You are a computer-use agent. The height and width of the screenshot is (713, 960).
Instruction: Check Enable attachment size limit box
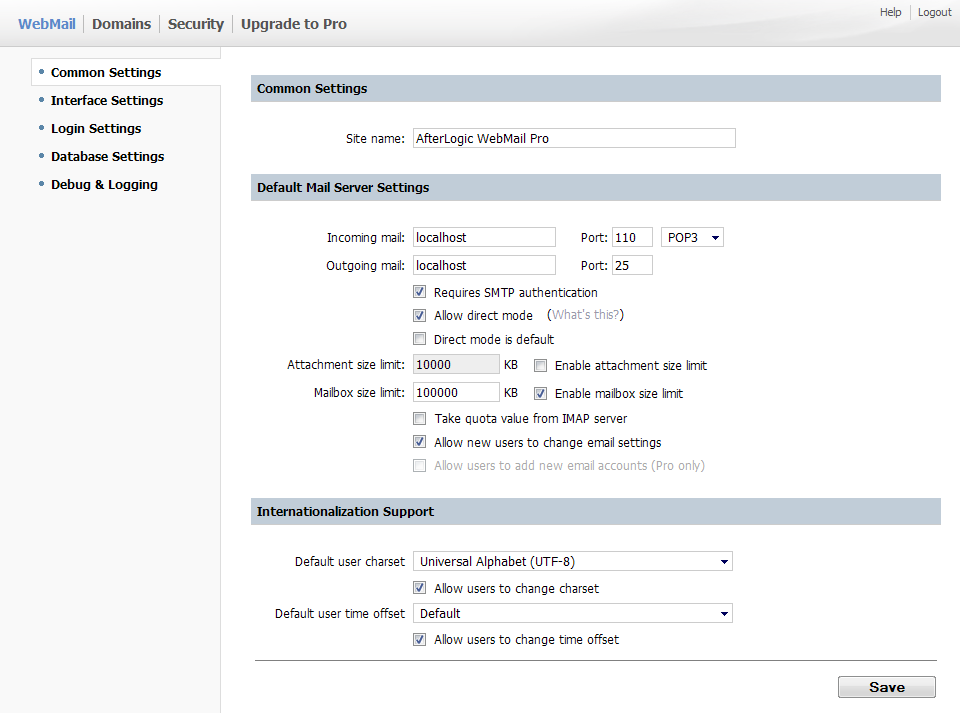pyautogui.click(x=541, y=366)
